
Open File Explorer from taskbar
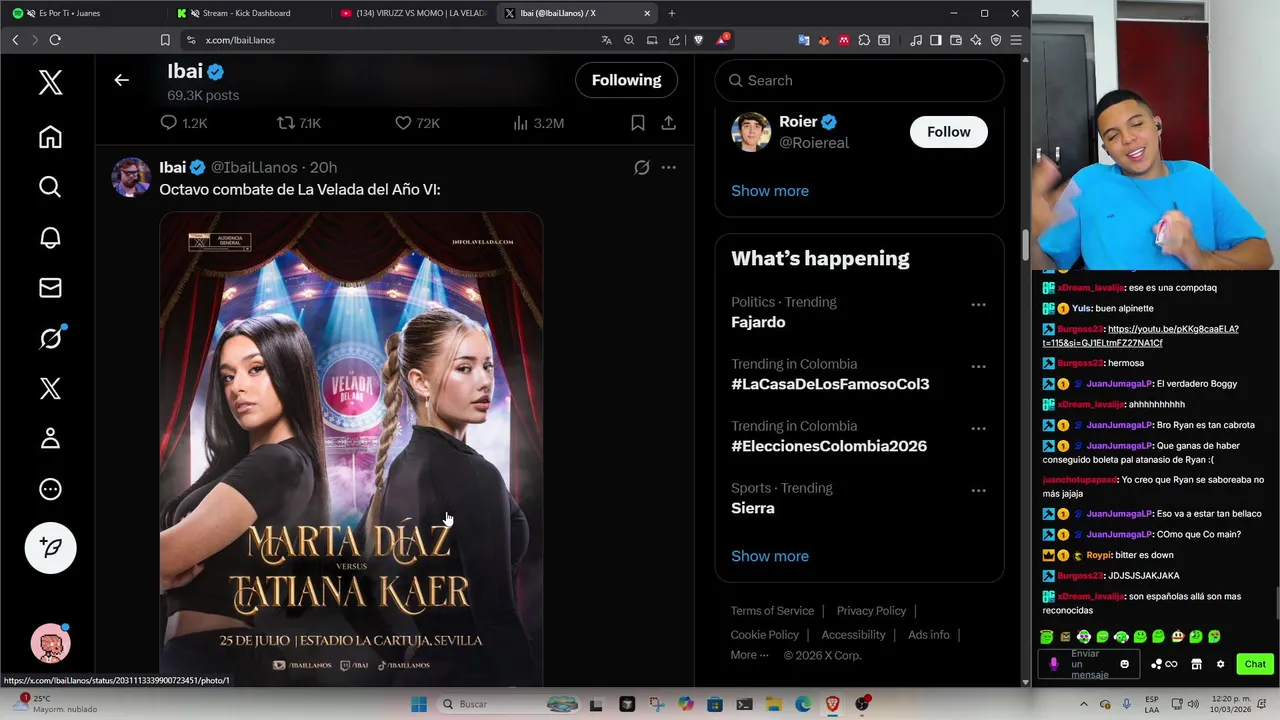(x=774, y=704)
